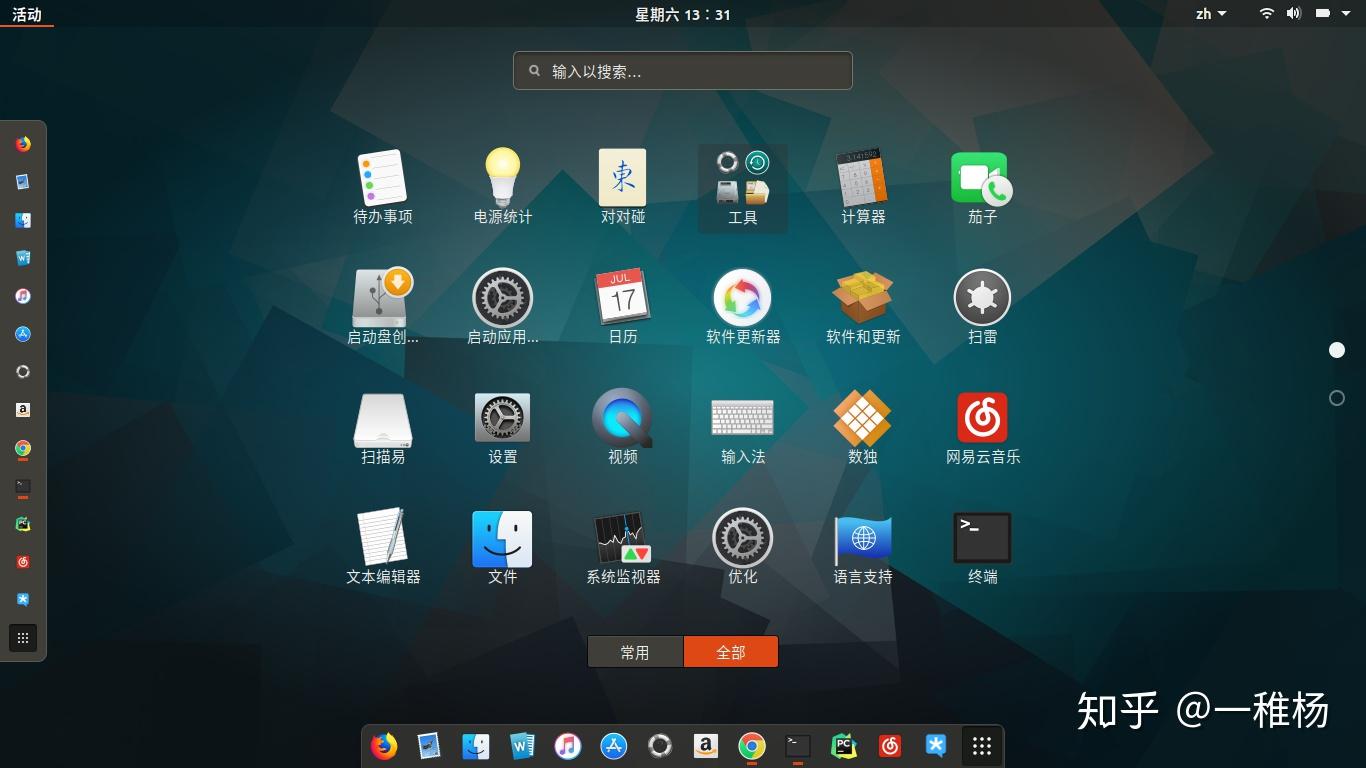The image size is (1366, 768).
Task: Open the 优化 tweaks app
Action: (x=743, y=547)
